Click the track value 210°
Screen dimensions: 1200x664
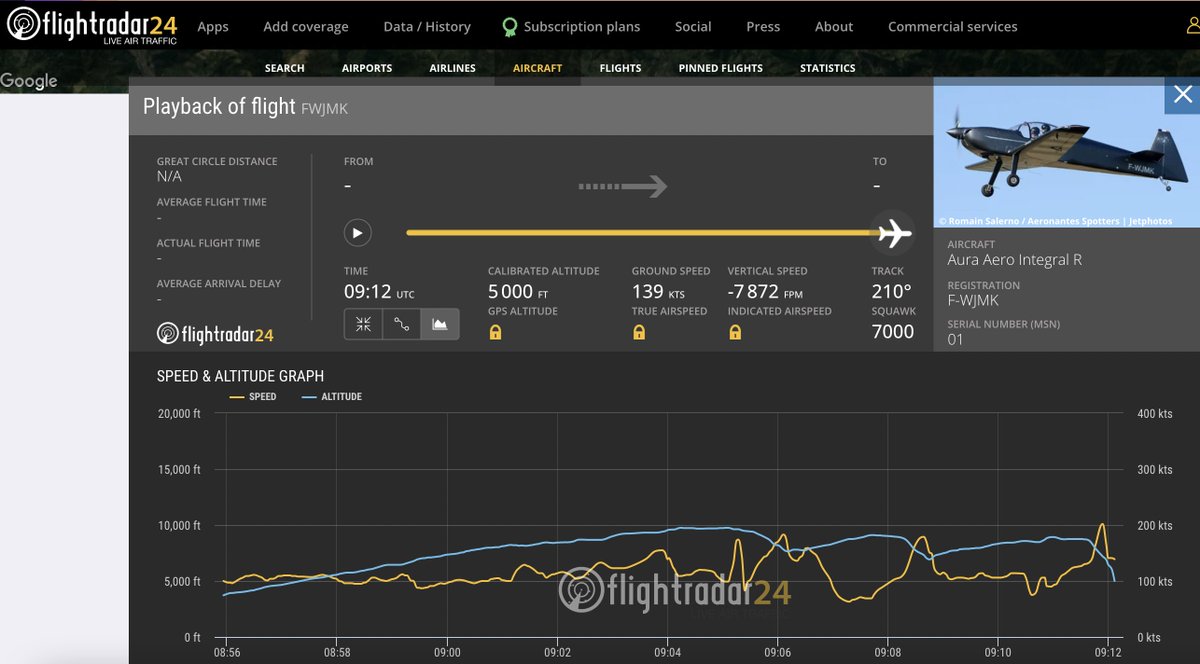coord(892,292)
